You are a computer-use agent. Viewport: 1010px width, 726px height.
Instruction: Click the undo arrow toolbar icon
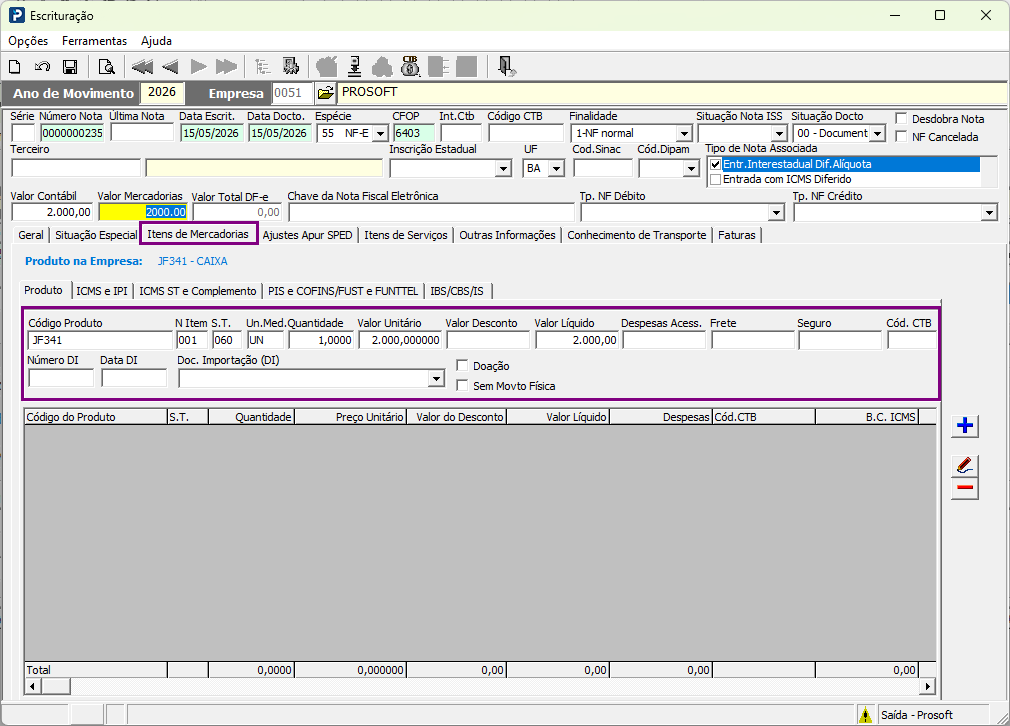43,67
